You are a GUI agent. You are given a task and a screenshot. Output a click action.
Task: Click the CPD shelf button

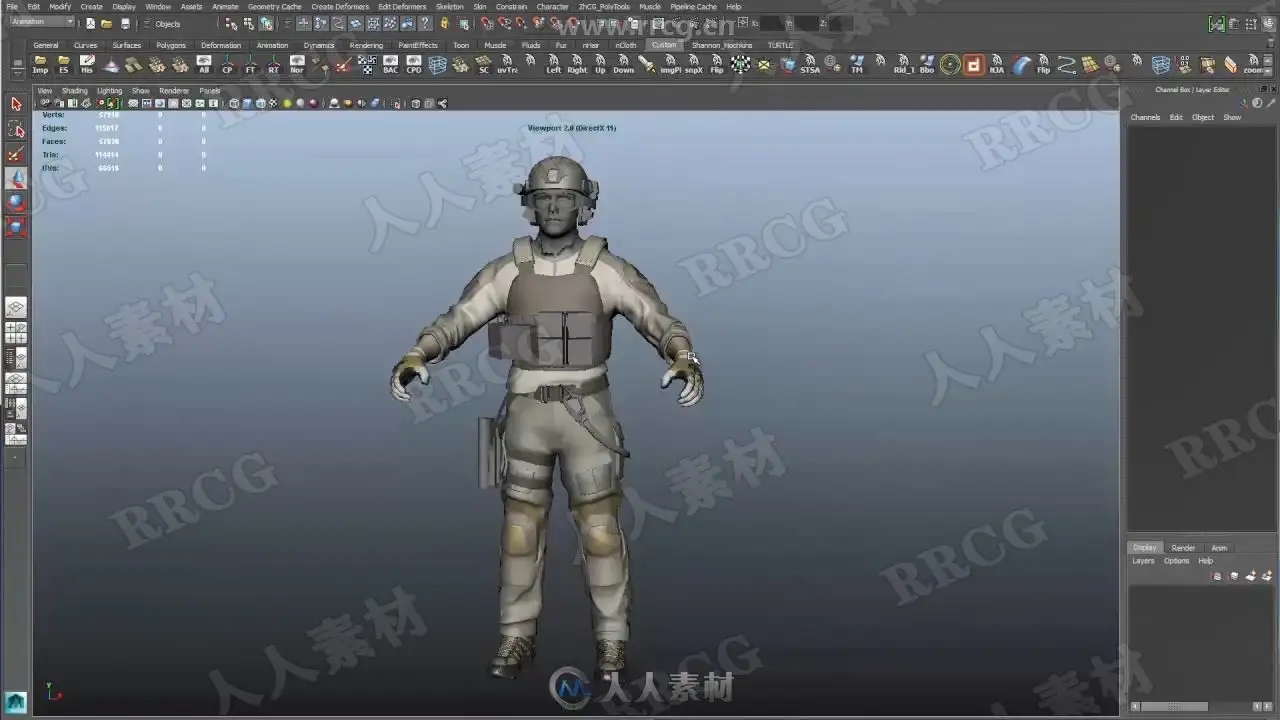[414, 65]
